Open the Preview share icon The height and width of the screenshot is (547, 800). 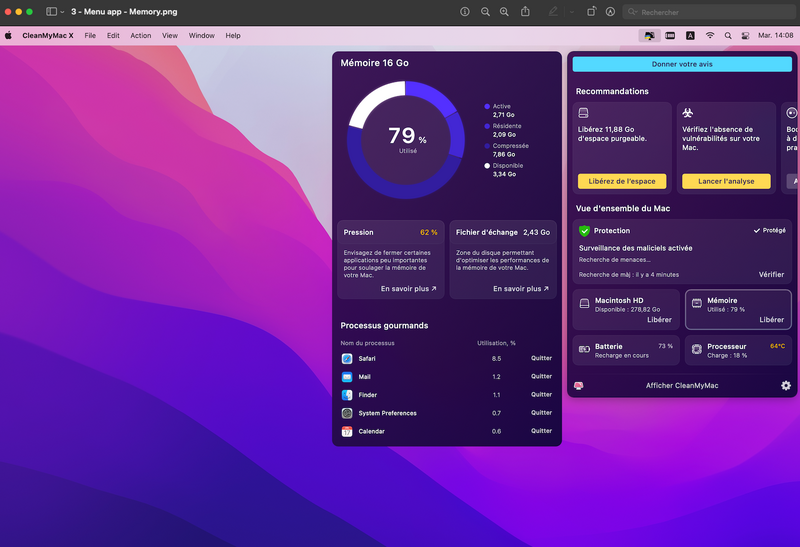click(525, 11)
